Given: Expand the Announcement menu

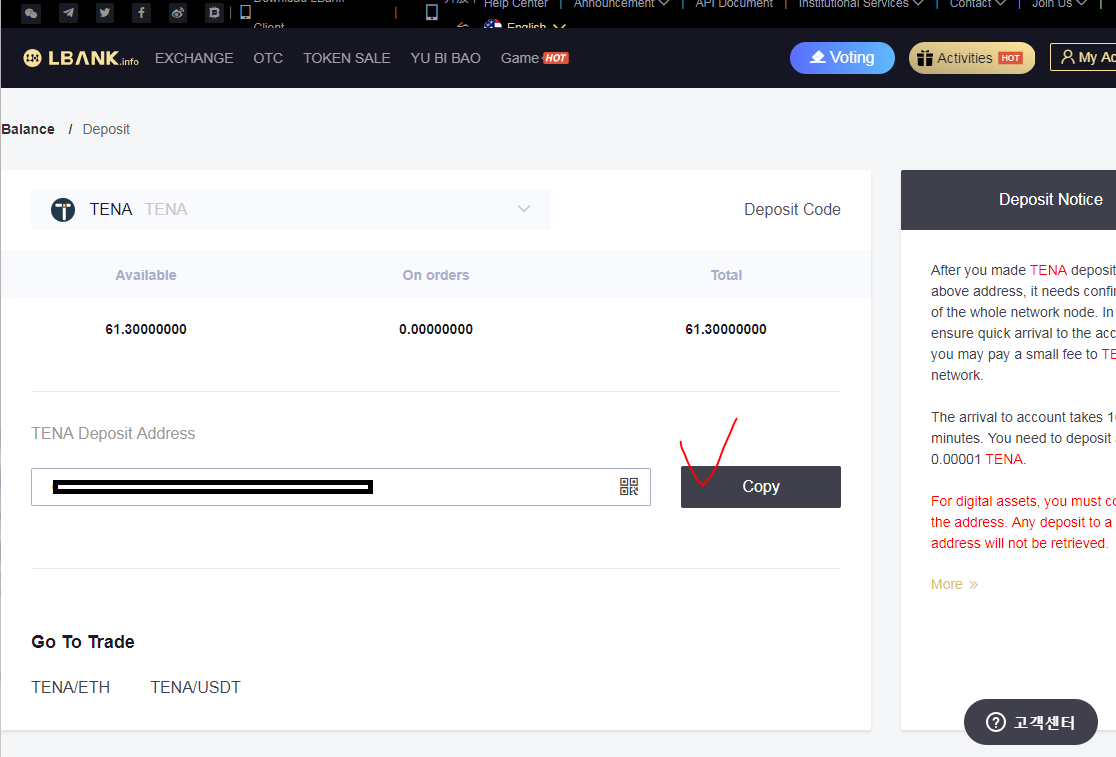Looking at the screenshot, I should pyautogui.click(x=621, y=4).
